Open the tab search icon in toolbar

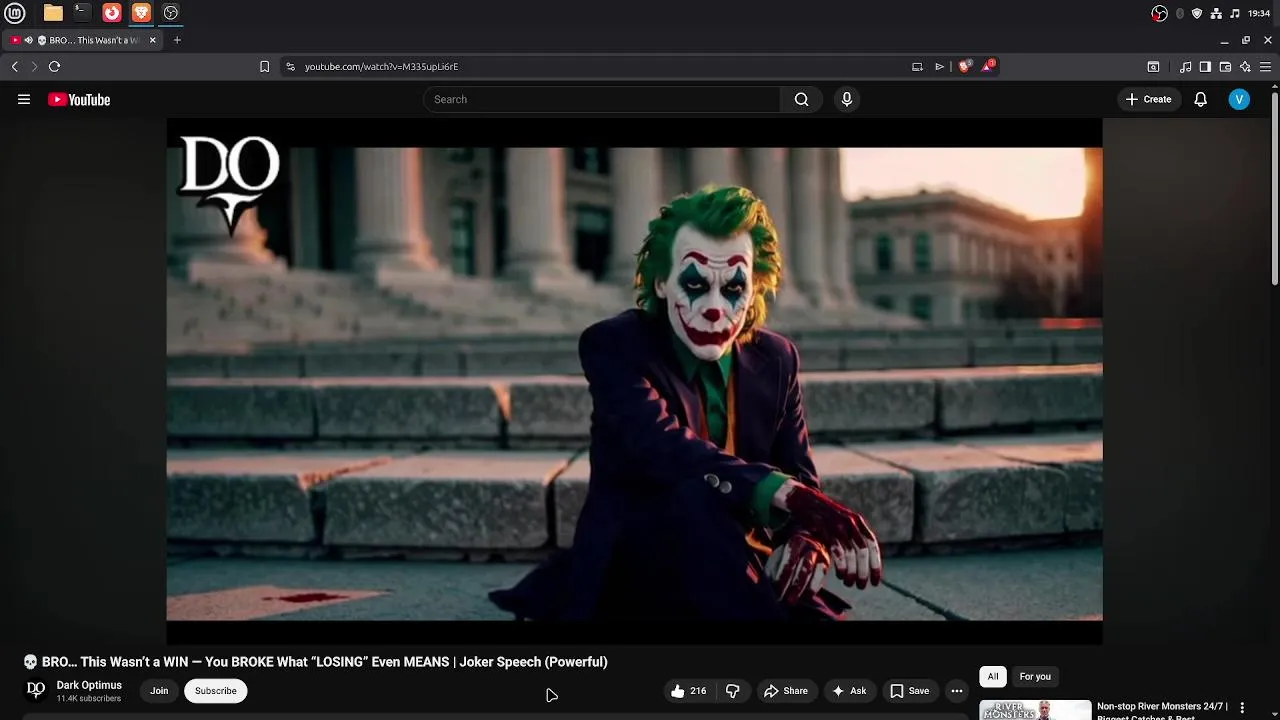point(1153,66)
